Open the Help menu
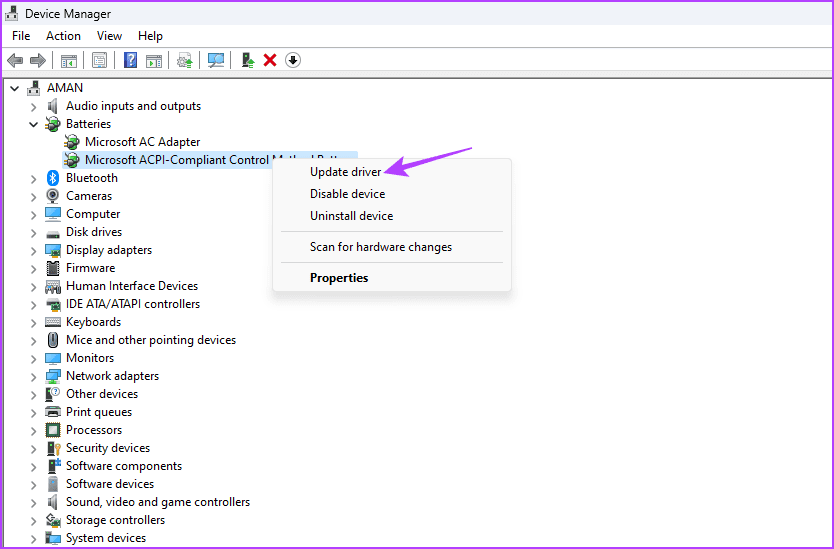The image size is (834, 549). coord(150,36)
